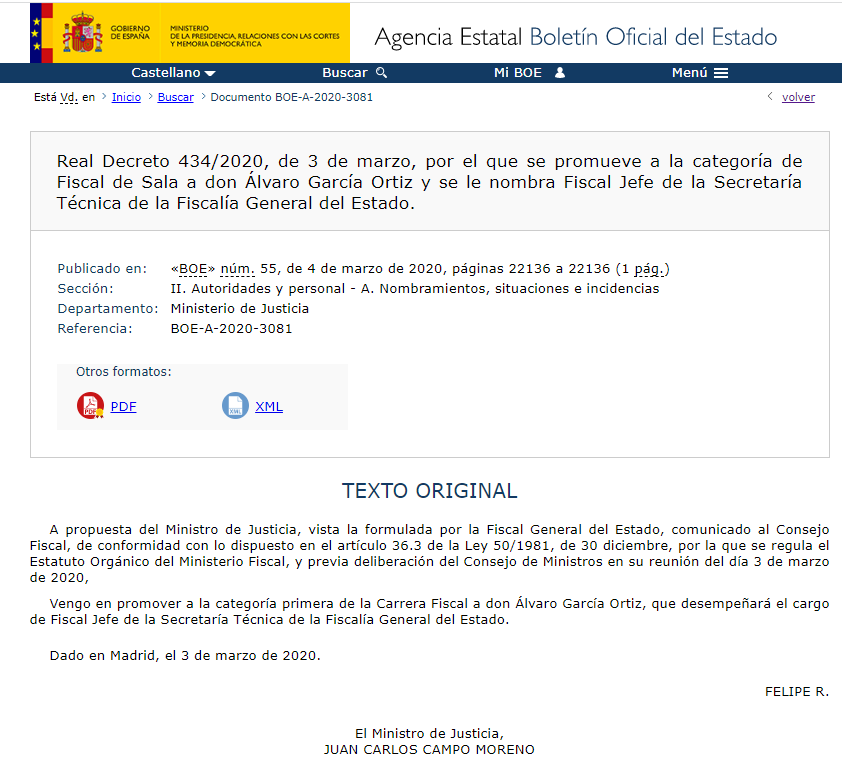
Task: Open the PDF text link
Action: coord(123,407)
